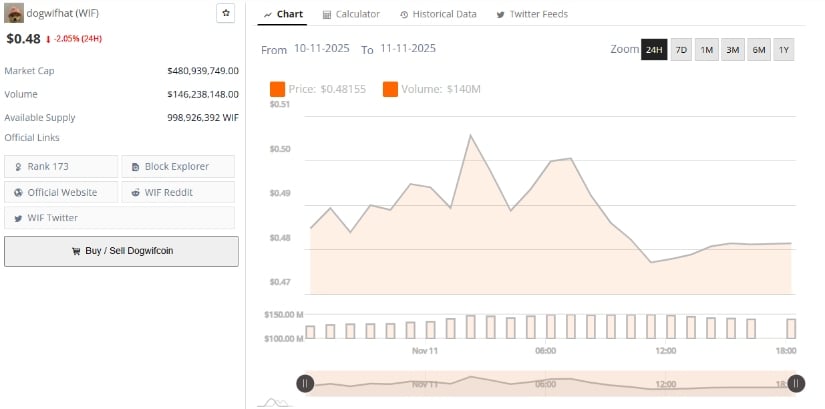The height and width of the screenshot is (409, 825).
Task: Toggle the Price series legend swatch
Action: pyautogui.click(x=277, y=90)
